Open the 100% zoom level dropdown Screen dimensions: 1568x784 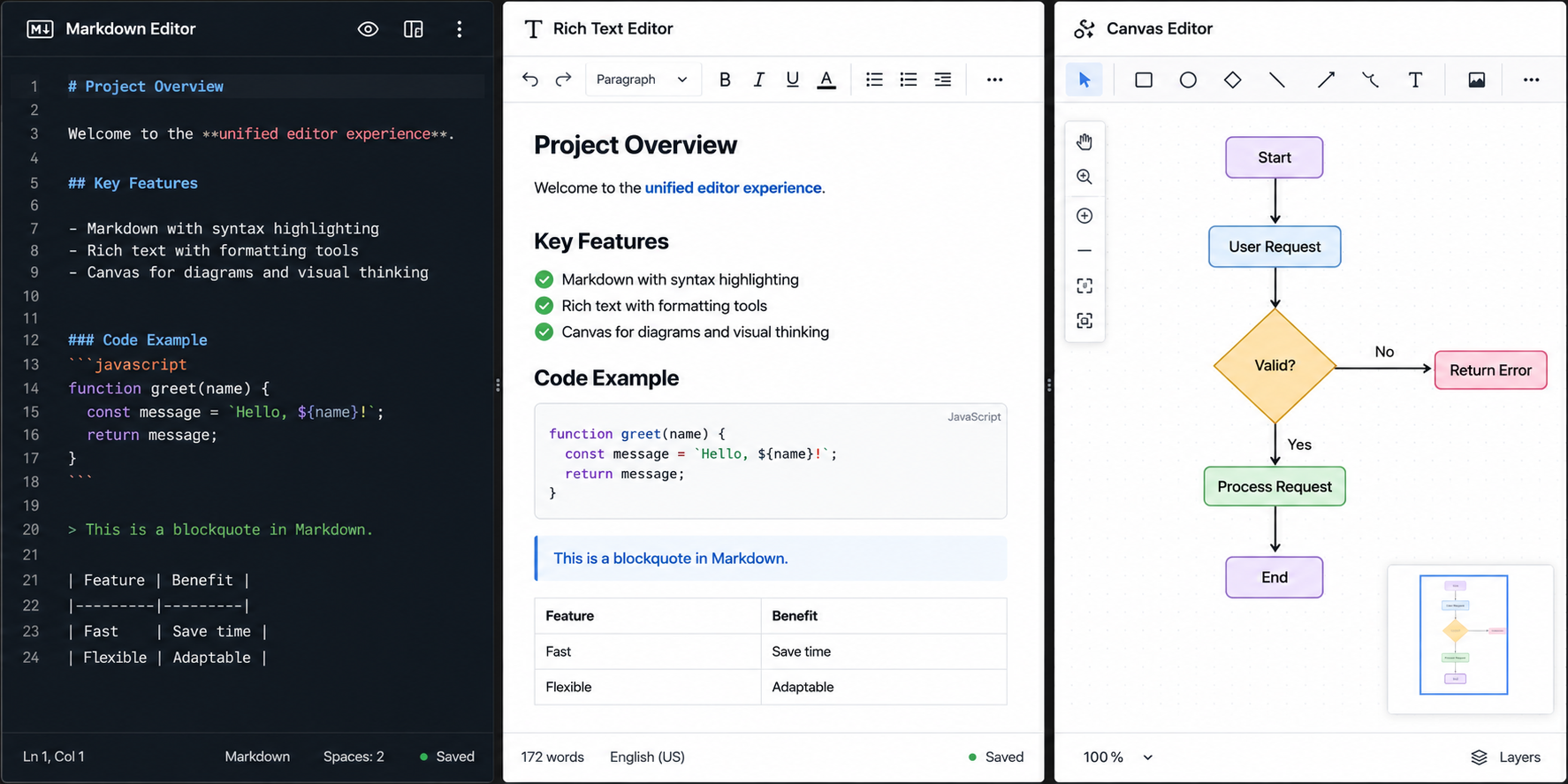point(1118,757)
